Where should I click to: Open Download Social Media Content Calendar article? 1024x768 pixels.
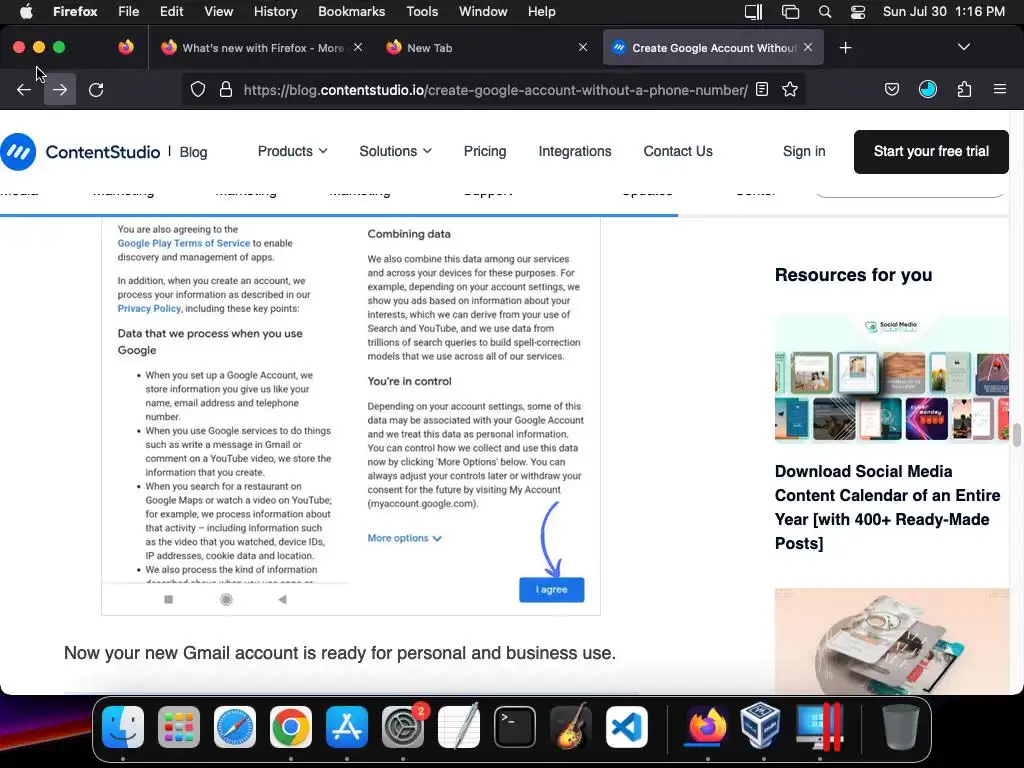pos(888,507)
